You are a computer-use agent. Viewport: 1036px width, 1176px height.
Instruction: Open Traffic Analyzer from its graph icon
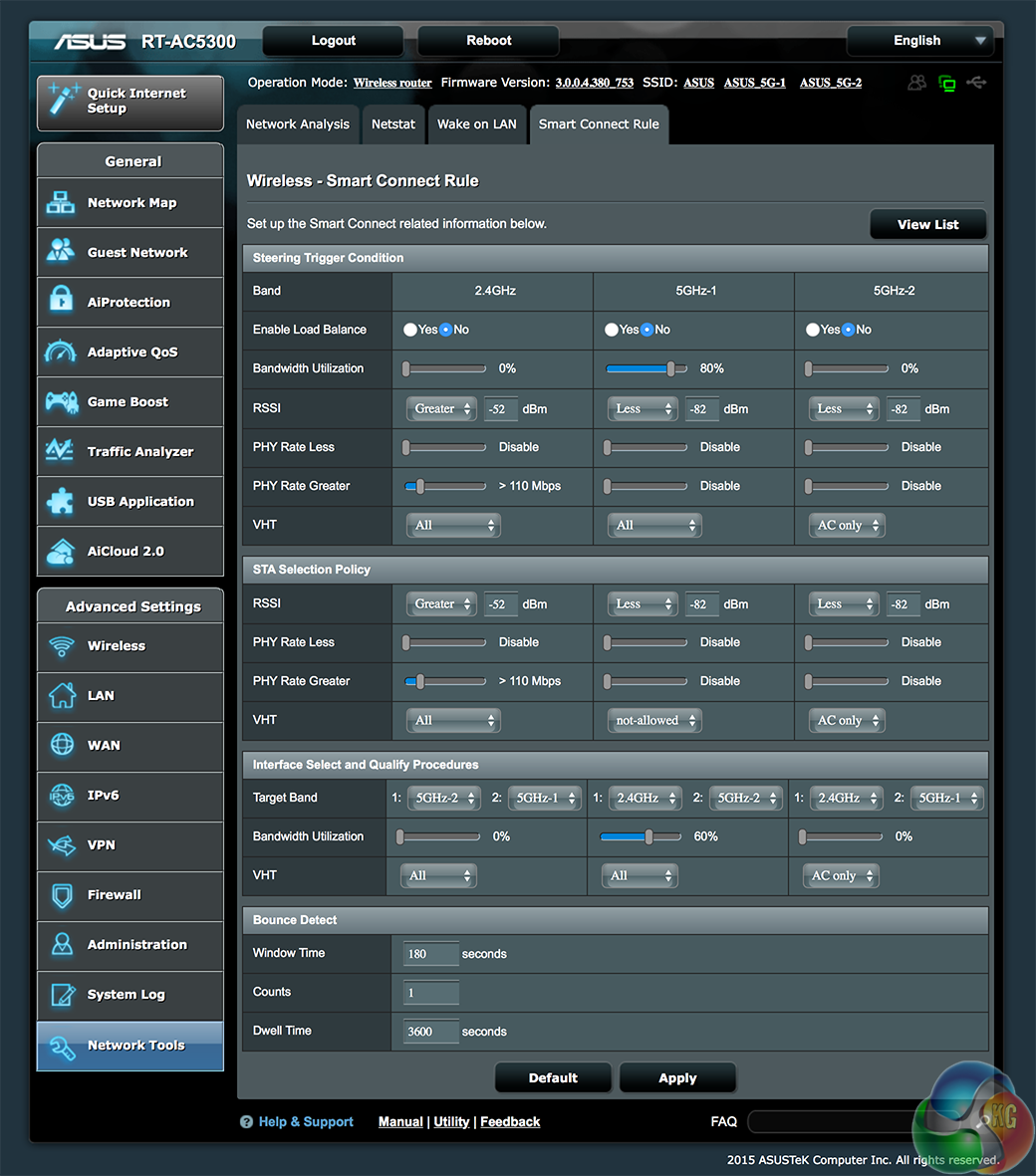click(x=61, y=451)
